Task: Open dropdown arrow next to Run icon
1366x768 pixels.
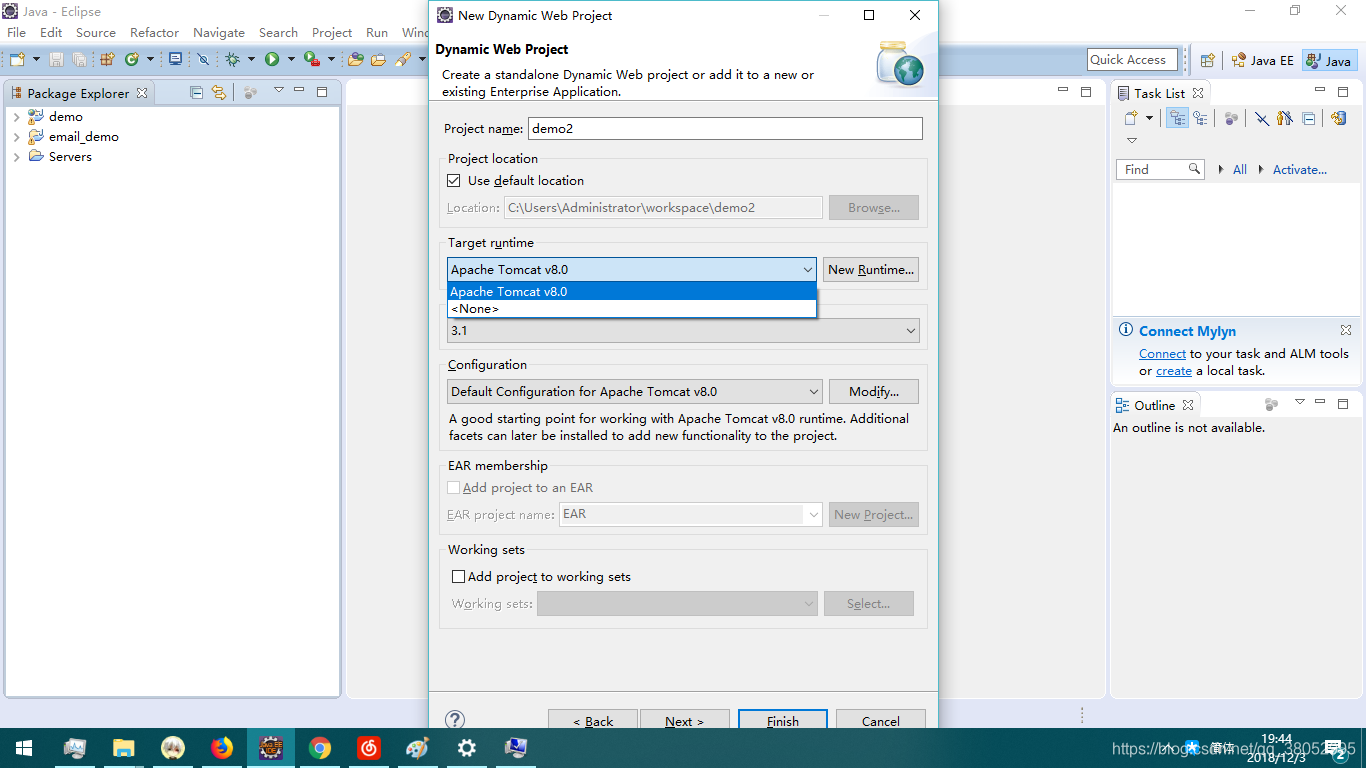Action: click(x=291, y=60)
